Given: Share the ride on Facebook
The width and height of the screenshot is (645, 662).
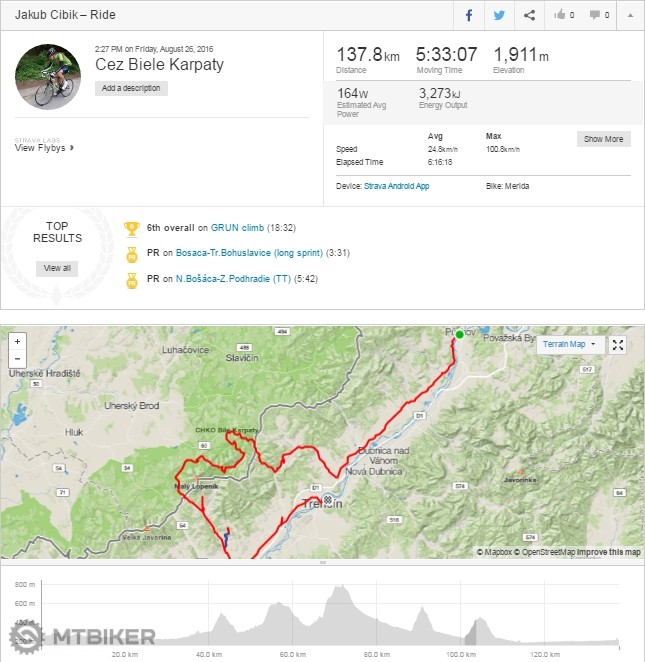Looking at the screenshot, I should [x=468, y=15].
